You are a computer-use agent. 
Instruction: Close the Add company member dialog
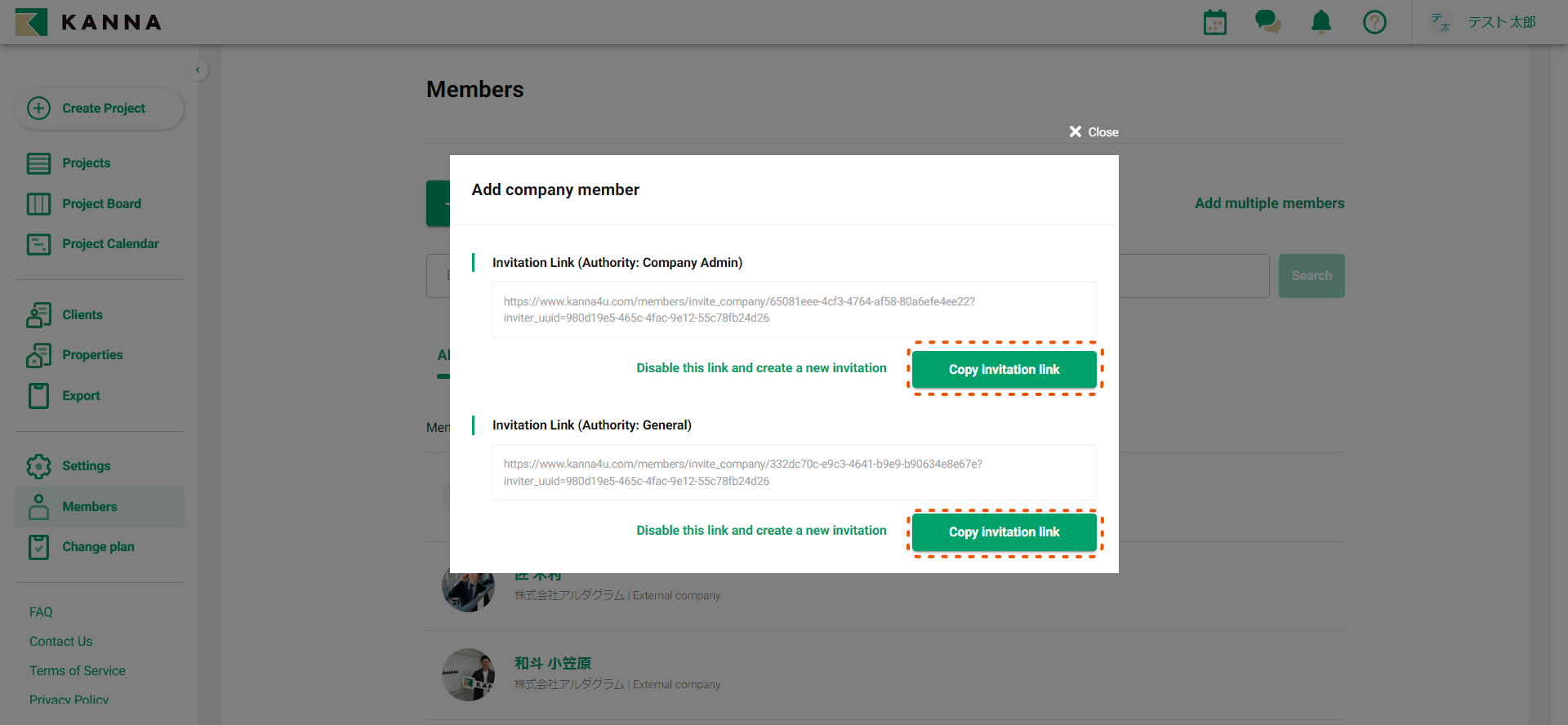coord(1094,132)
